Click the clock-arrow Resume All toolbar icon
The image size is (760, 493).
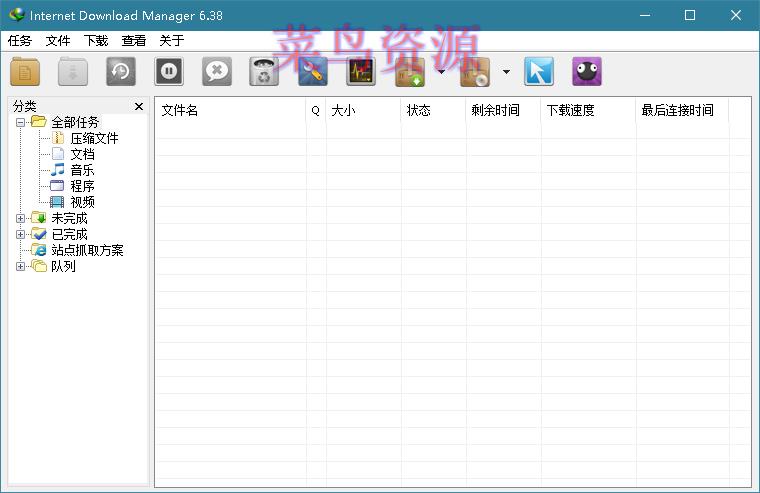tap(121, 72)
